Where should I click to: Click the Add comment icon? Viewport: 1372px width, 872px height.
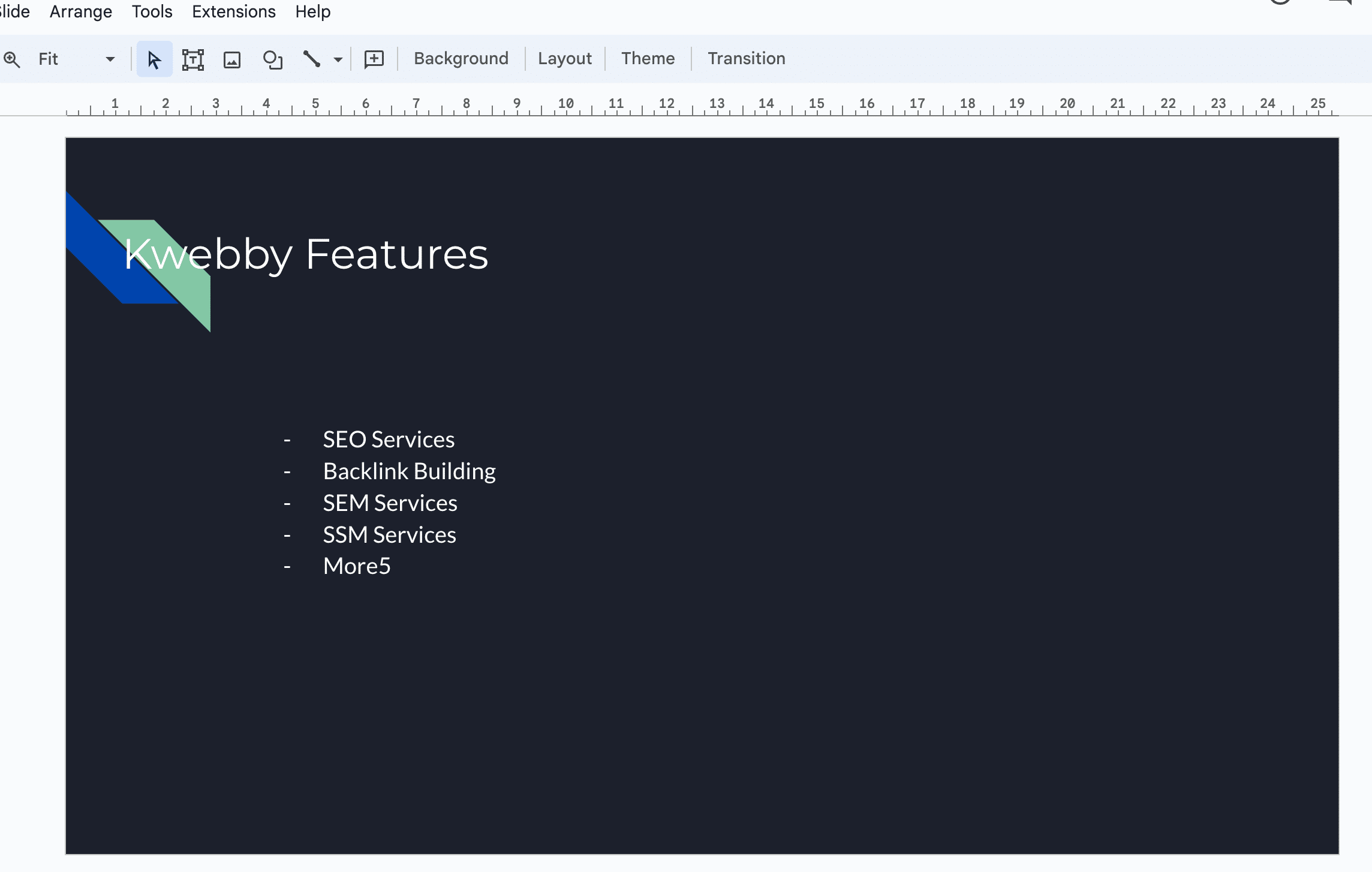(x=374, y=59)
